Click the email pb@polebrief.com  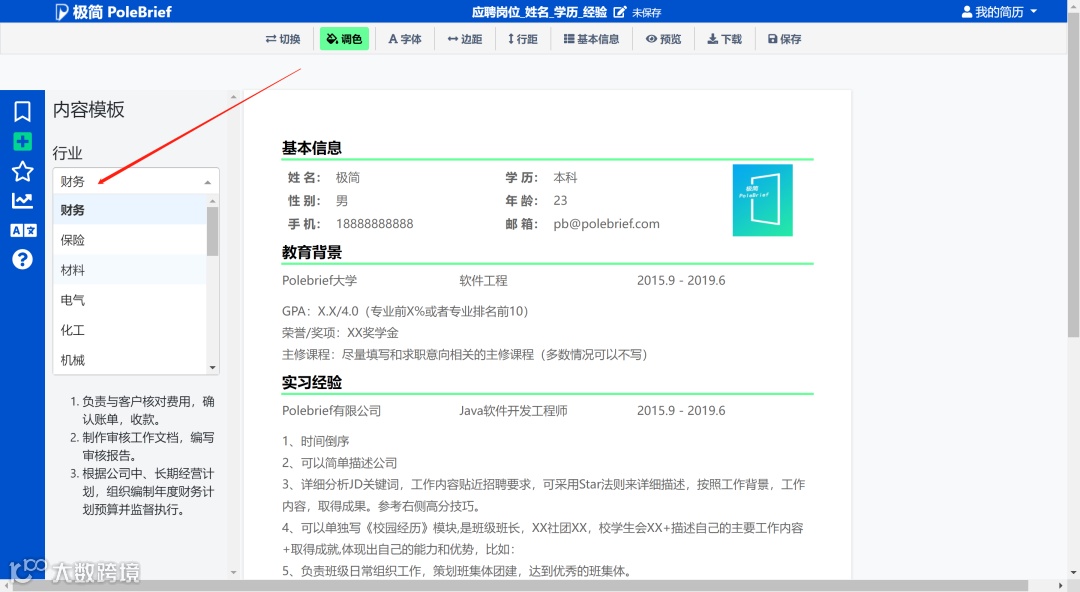tap(606, 224)
